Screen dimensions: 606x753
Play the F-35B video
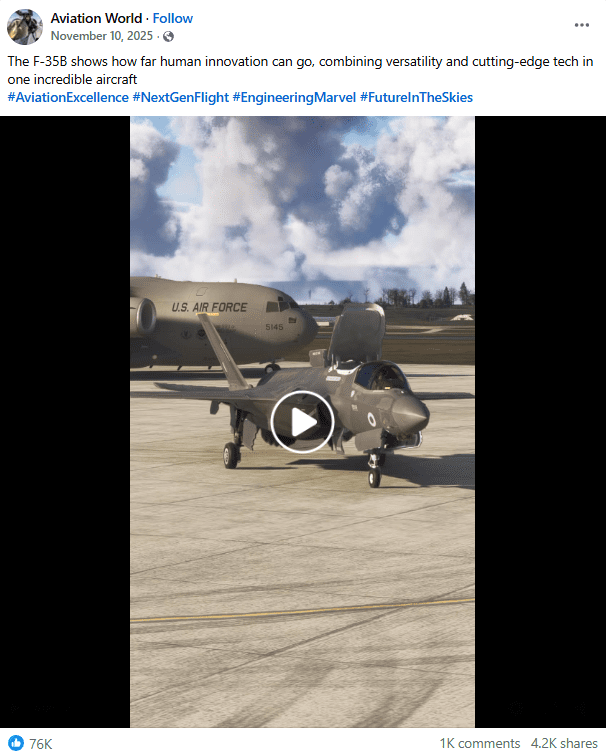tap(302, 422)
